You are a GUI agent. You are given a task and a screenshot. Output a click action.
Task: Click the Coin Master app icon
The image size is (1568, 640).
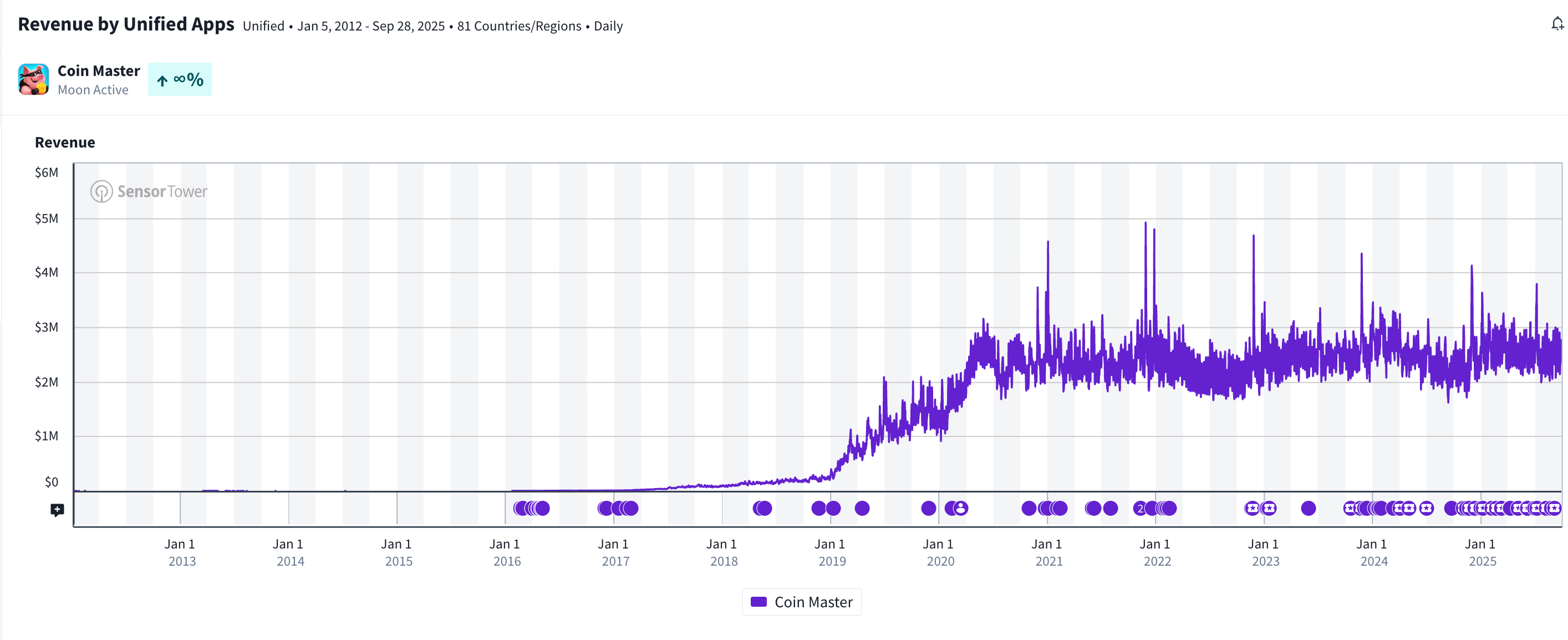point(33,79)
